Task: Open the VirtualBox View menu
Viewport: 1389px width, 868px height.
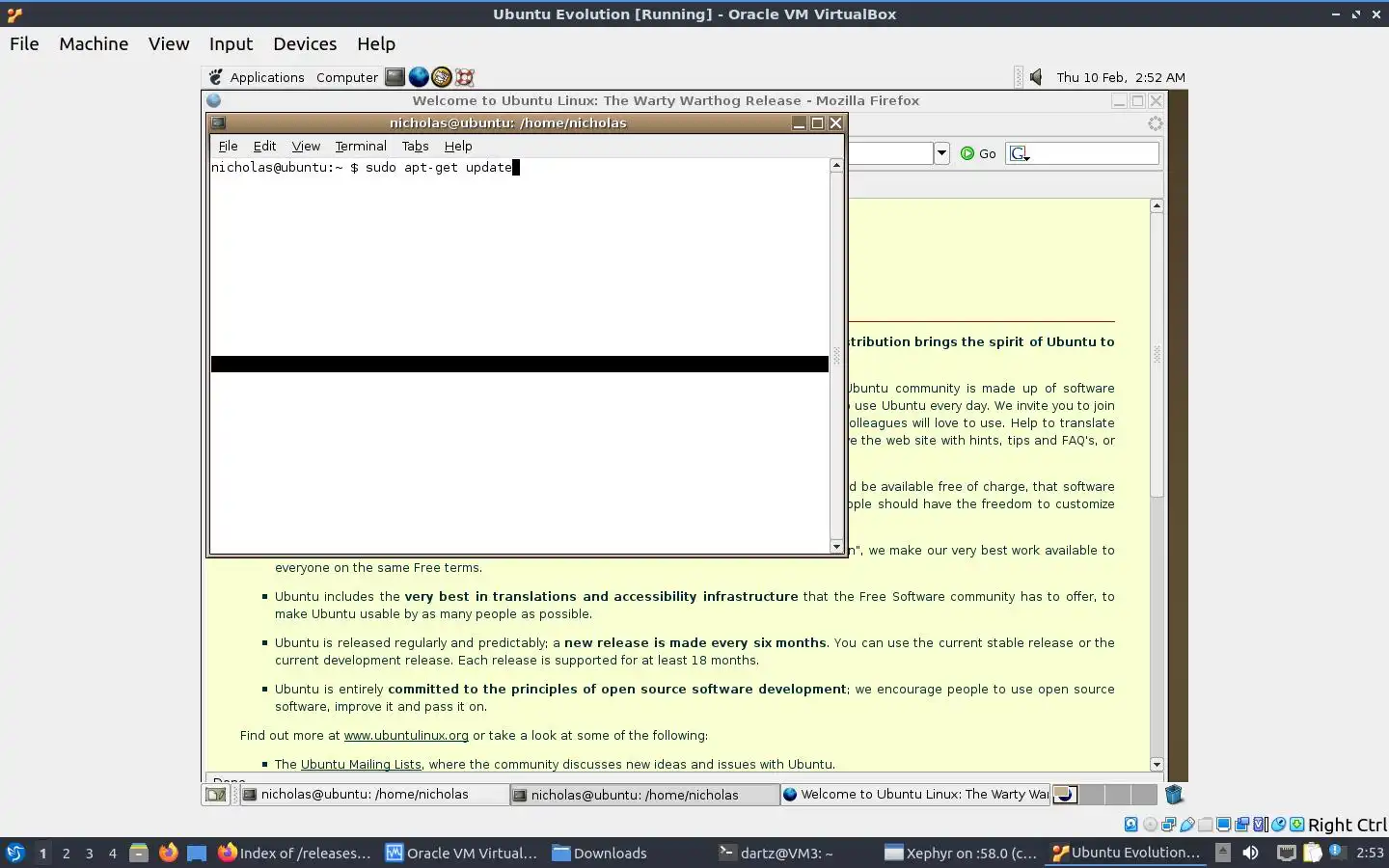Action: tap(169, 43)
